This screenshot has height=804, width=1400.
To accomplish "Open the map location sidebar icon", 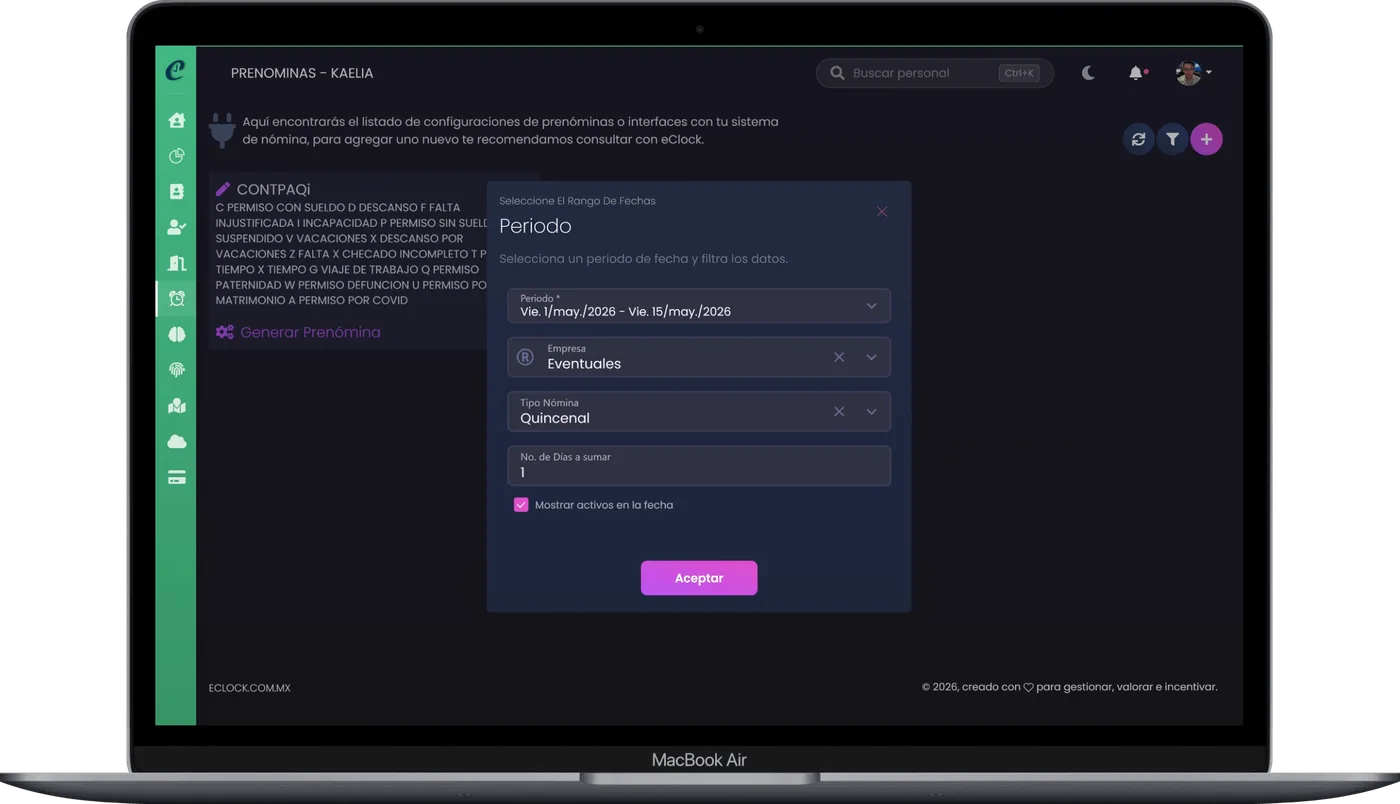I will [x=177, y=406].
